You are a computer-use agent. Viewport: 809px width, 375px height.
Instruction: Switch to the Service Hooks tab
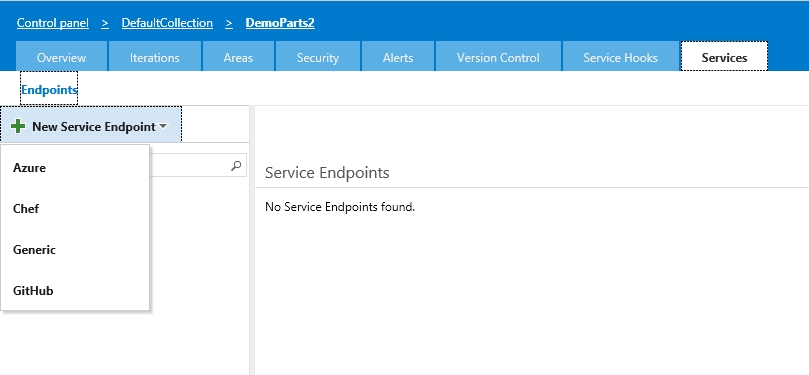click(621, 57)
